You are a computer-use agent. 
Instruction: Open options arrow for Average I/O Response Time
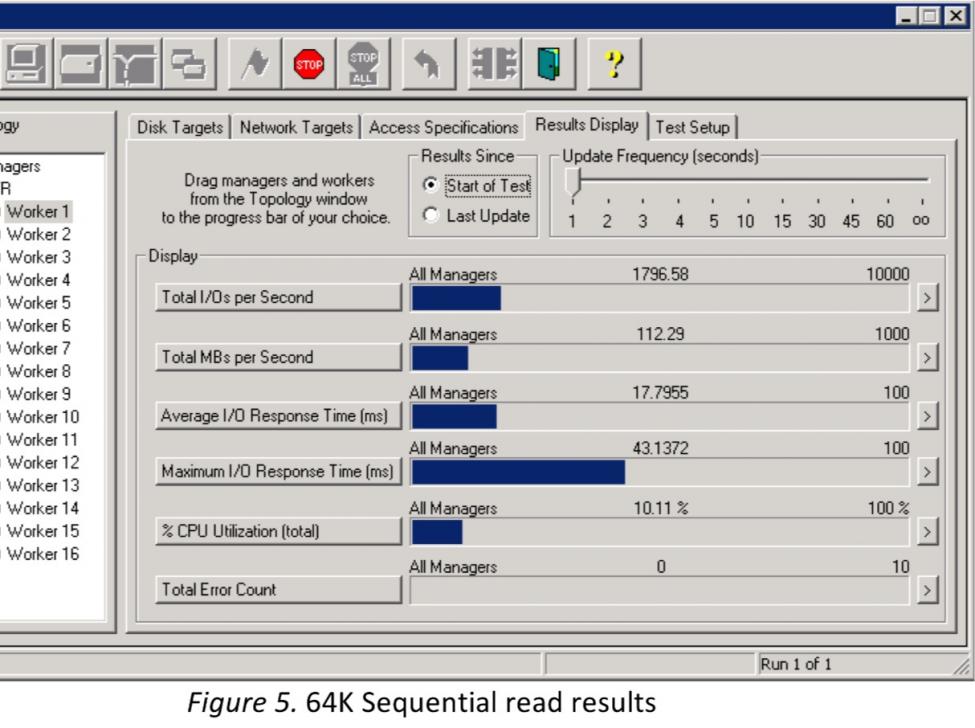tap(927, 416)
